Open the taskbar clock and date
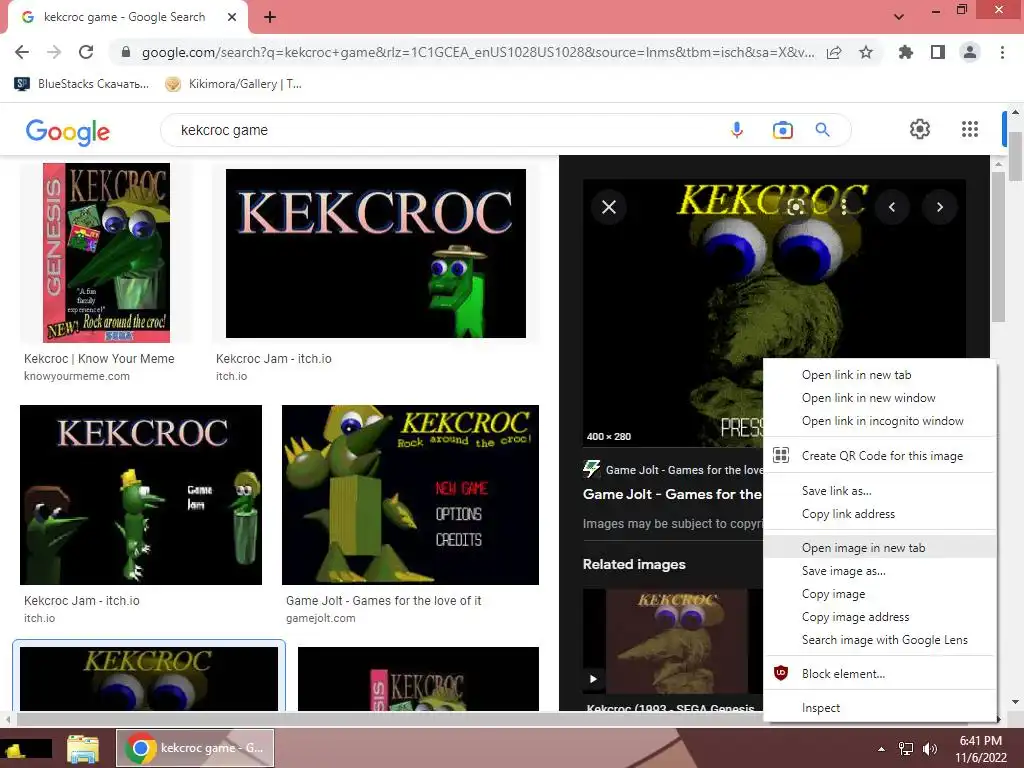Image resolution: width=1024 pixels, height=768 pixels. click(x=981, y=749)
